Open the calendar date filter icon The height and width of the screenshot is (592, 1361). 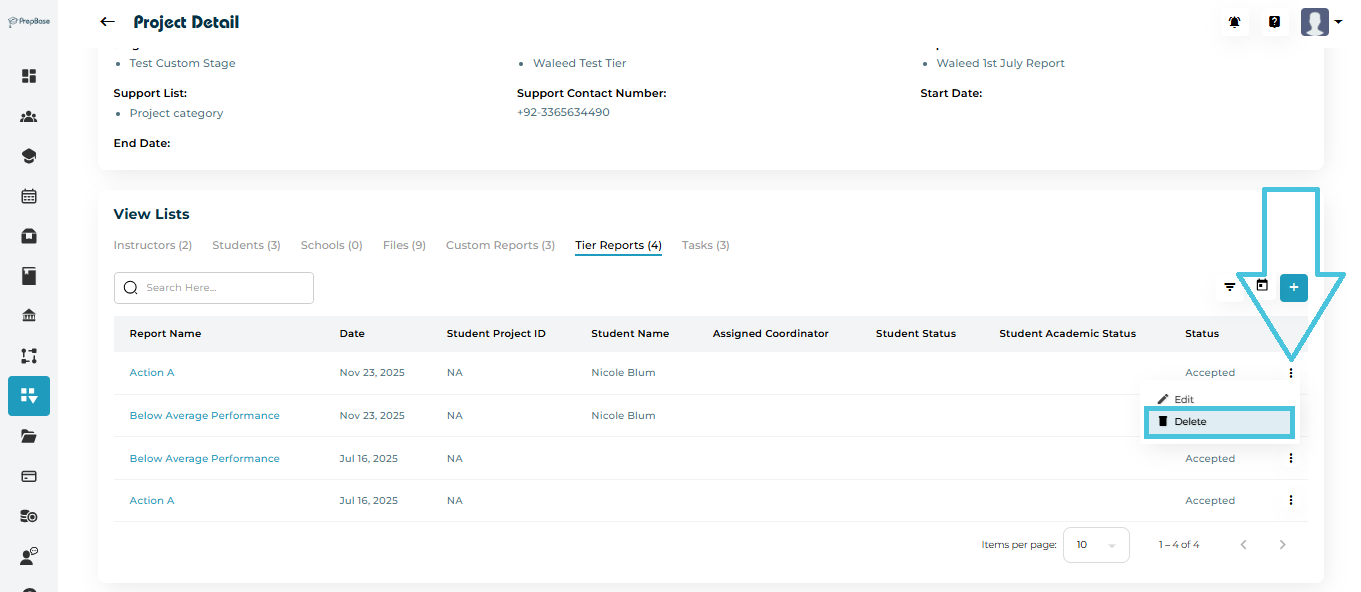[1262, 286]
